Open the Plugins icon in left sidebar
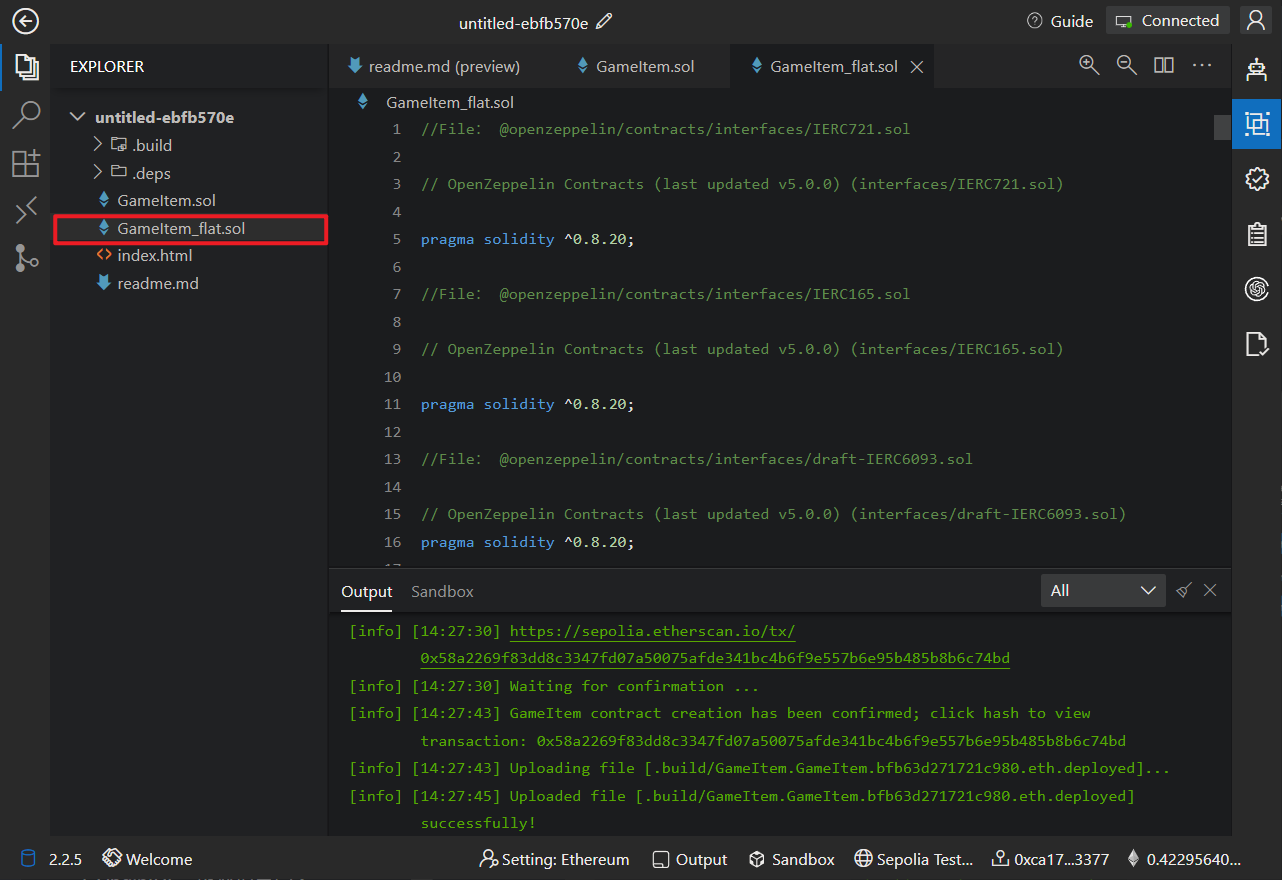The image size is (1282, 880). [x=26, y=163]
